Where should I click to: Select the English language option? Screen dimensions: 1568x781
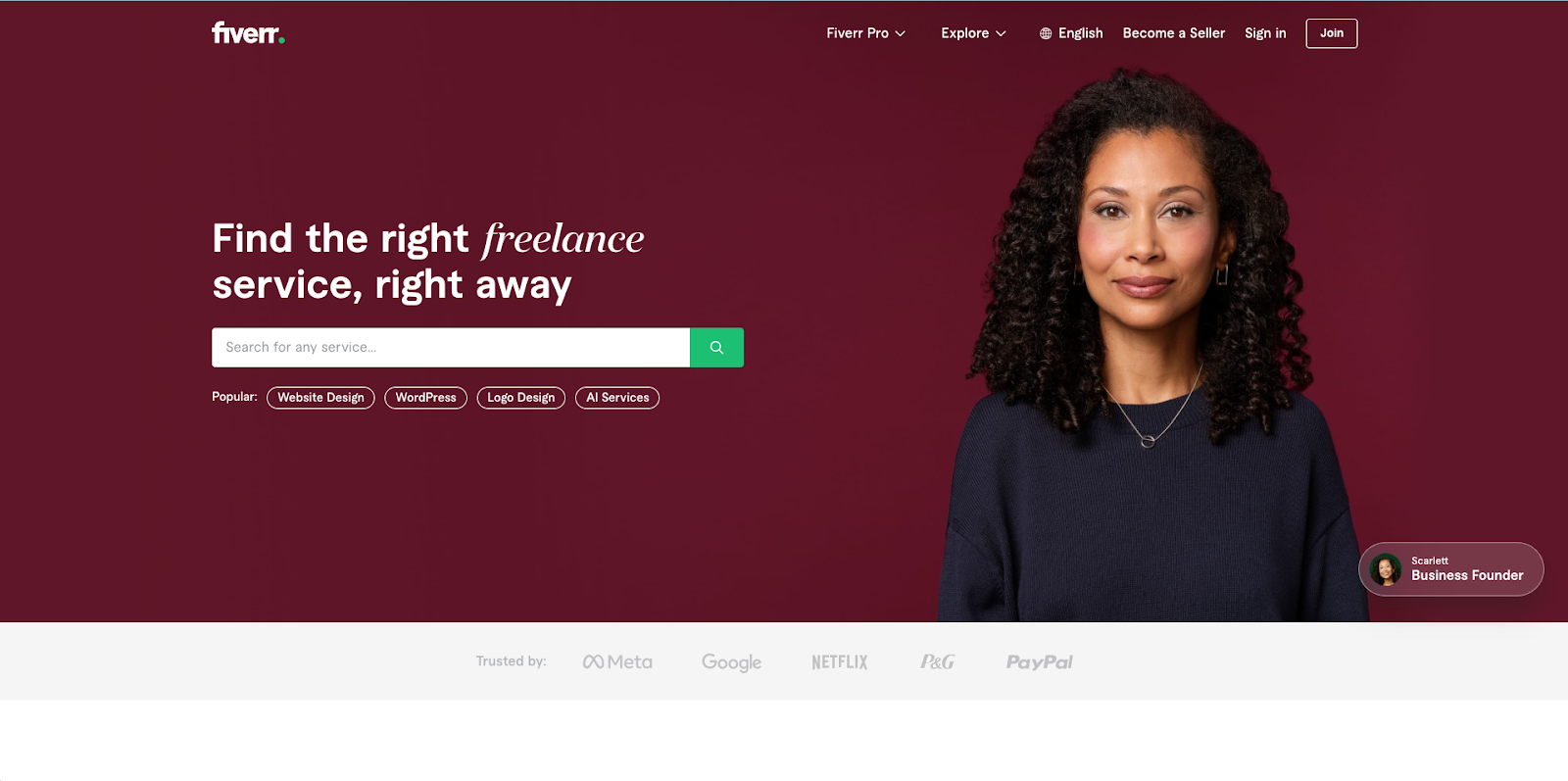pos(1080,33)
